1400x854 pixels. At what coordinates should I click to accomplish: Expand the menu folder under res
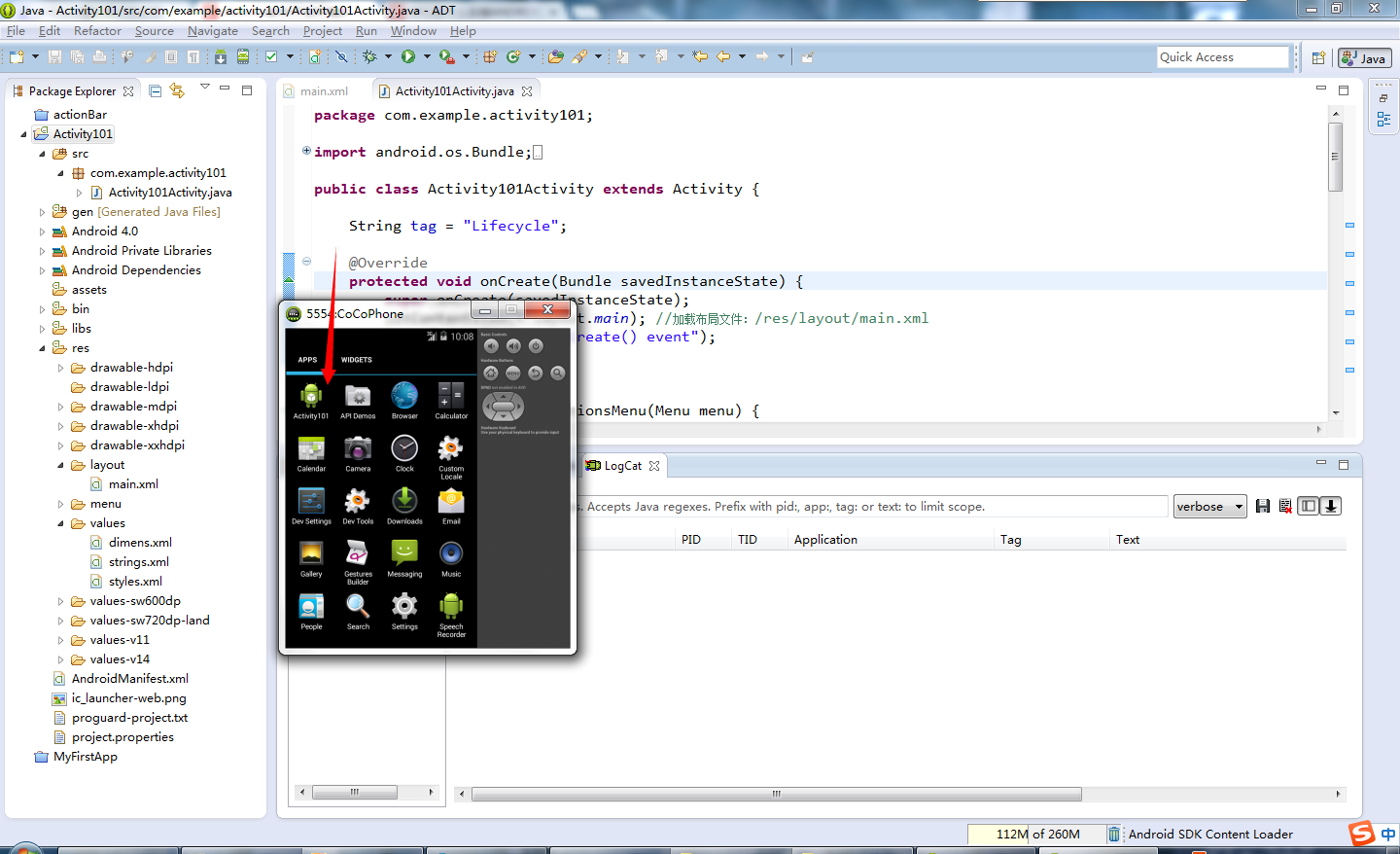click(x=60, y=504)
